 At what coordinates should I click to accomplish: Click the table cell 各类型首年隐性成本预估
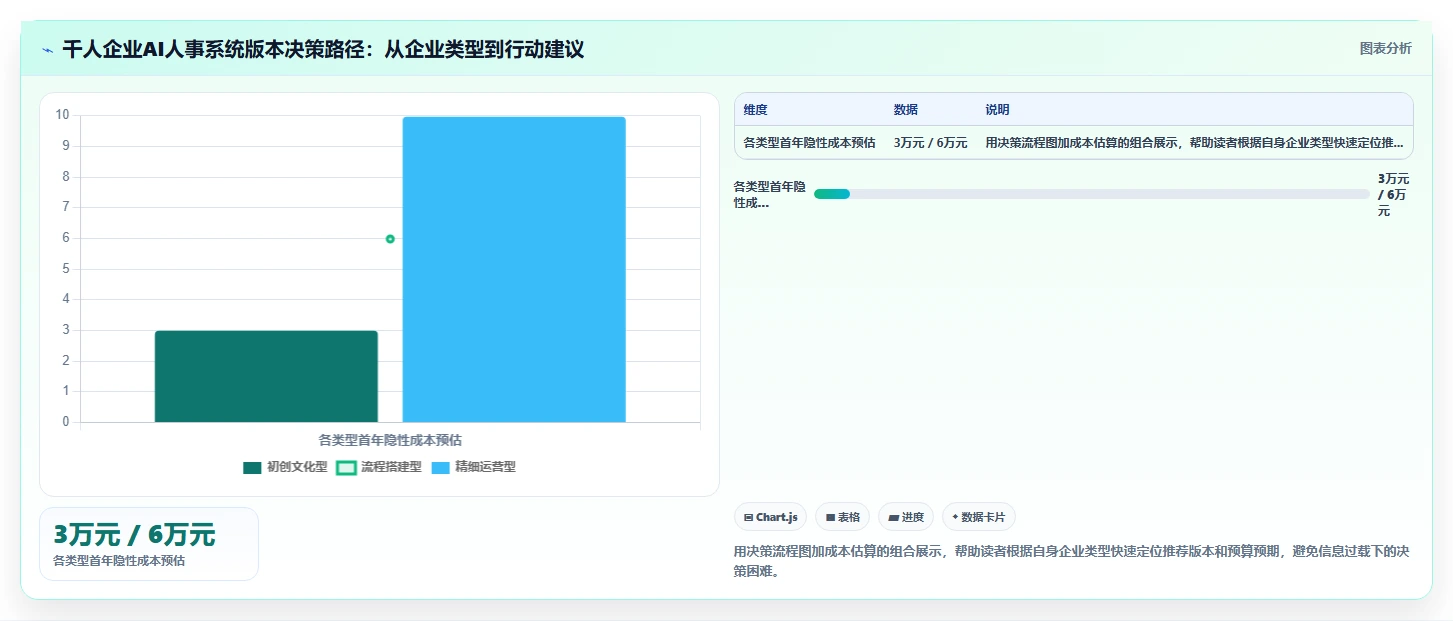[x=810, y=143]
